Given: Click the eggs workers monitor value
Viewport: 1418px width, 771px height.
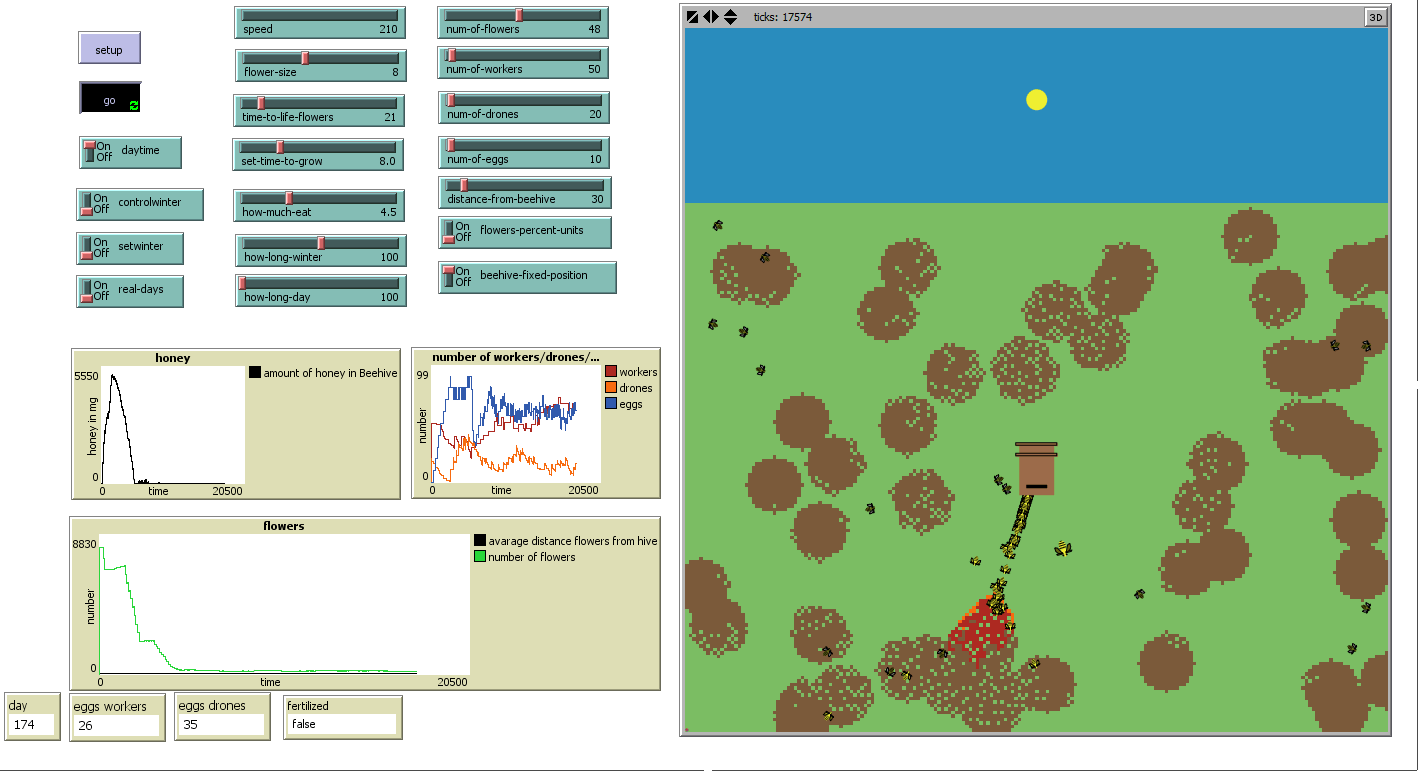Looking at the screenshot, I should 116,725.
